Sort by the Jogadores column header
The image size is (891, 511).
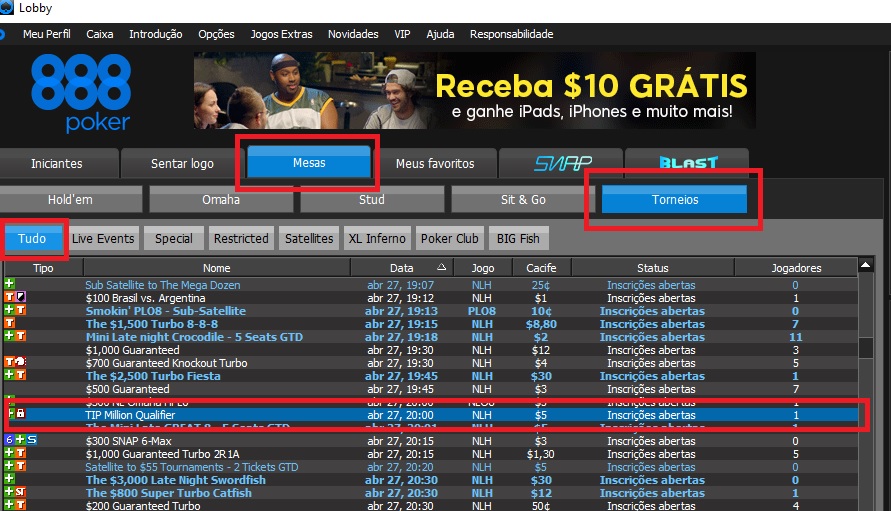(x=796, y=267)
